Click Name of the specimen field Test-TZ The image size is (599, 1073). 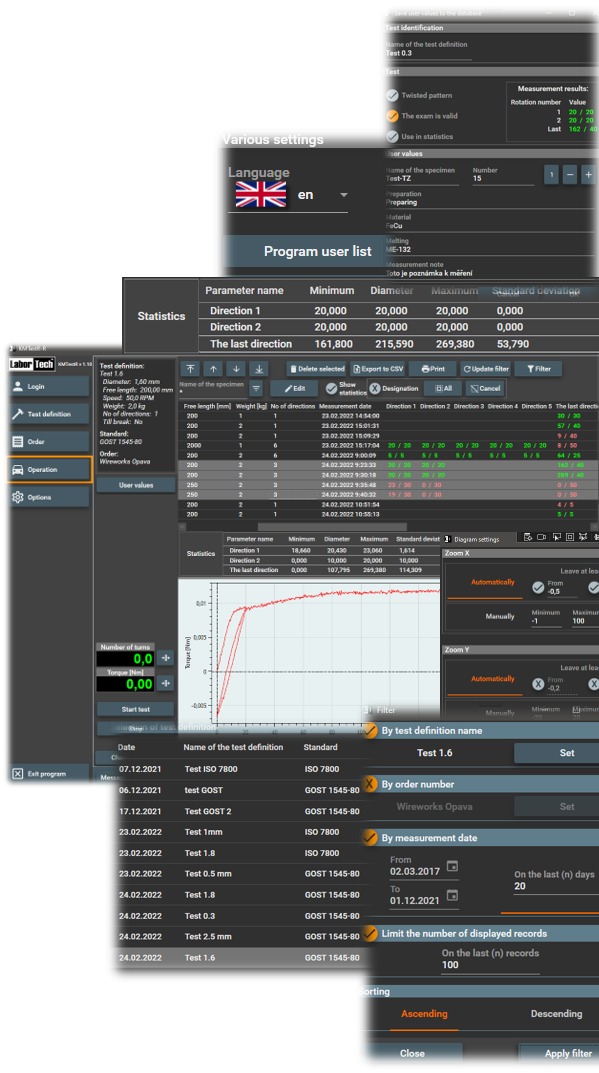[x=421, y=179]
